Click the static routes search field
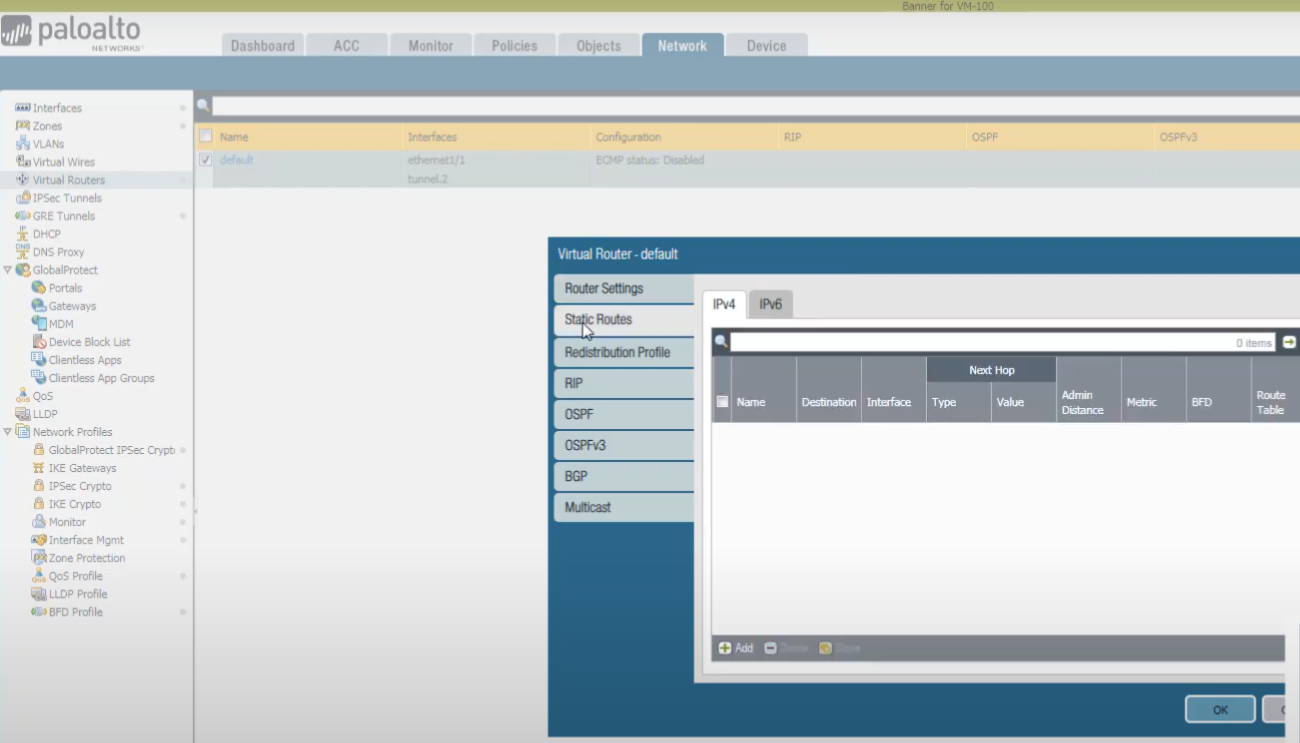Image resolution: width=1300 pixels, height=743 pixels. click(1003, 343)
